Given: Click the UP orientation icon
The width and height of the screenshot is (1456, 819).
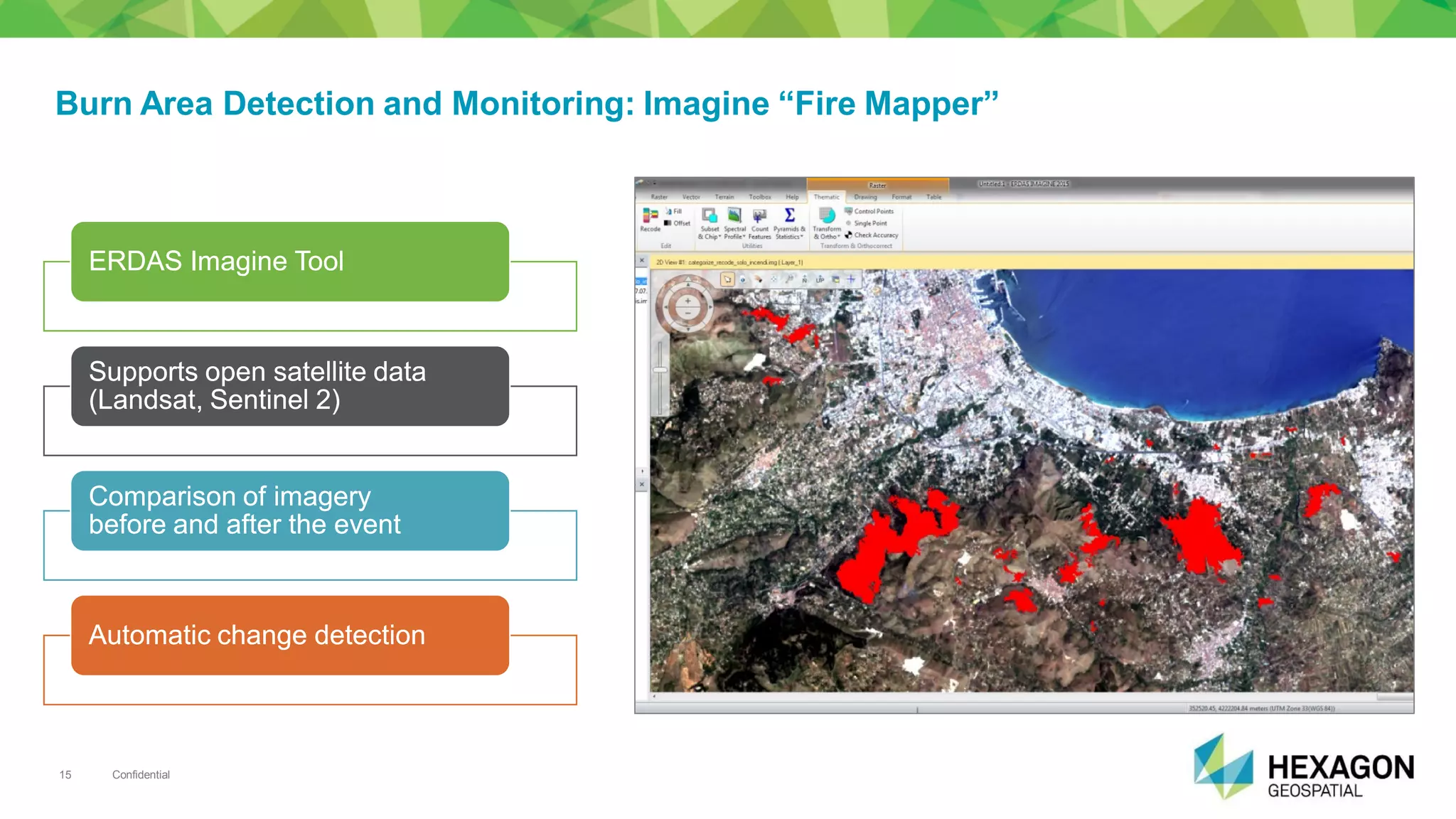Looking at the screenshot, I should tap(820, 279).
